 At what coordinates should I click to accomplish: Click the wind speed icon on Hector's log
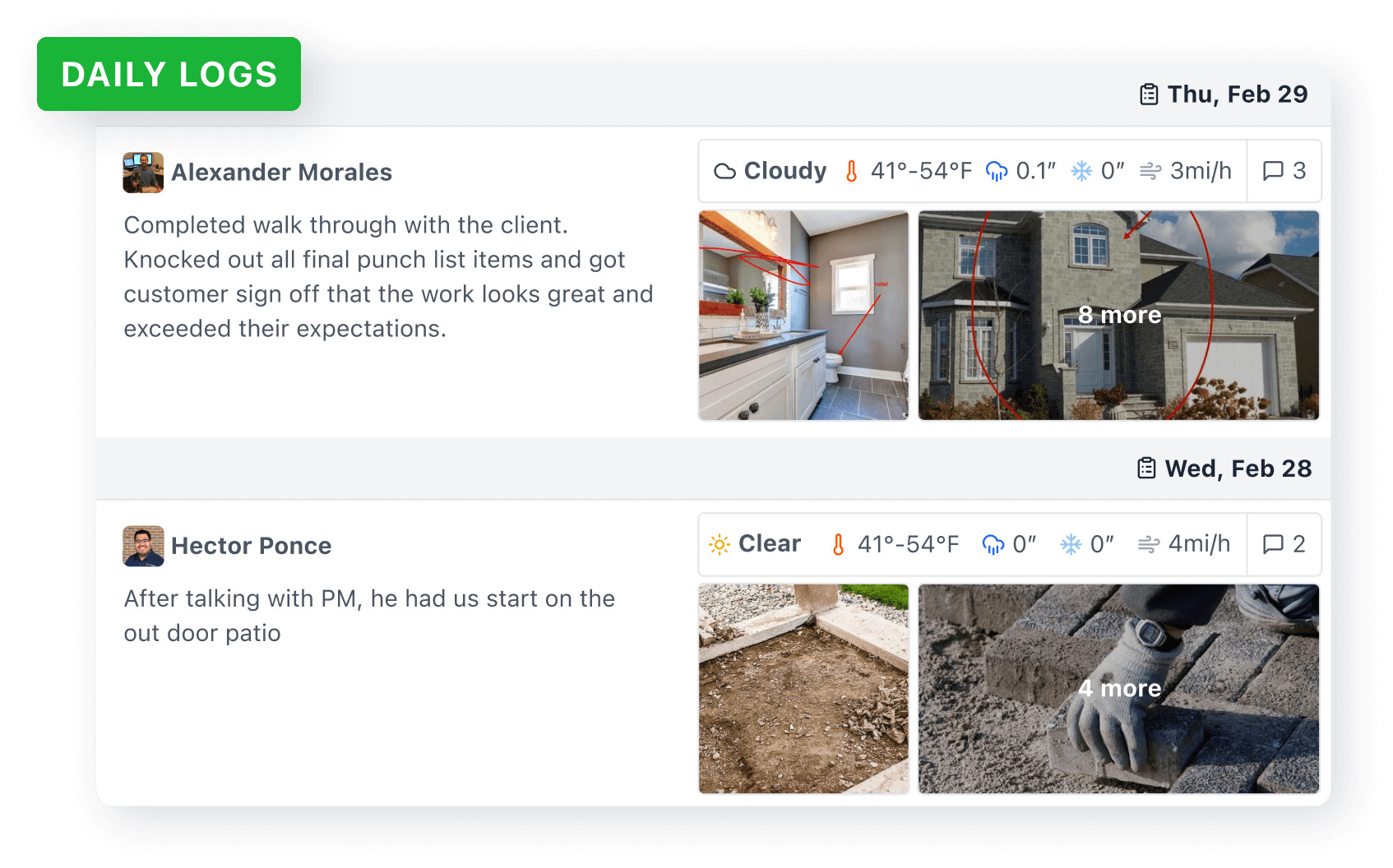coord(1150,544)
